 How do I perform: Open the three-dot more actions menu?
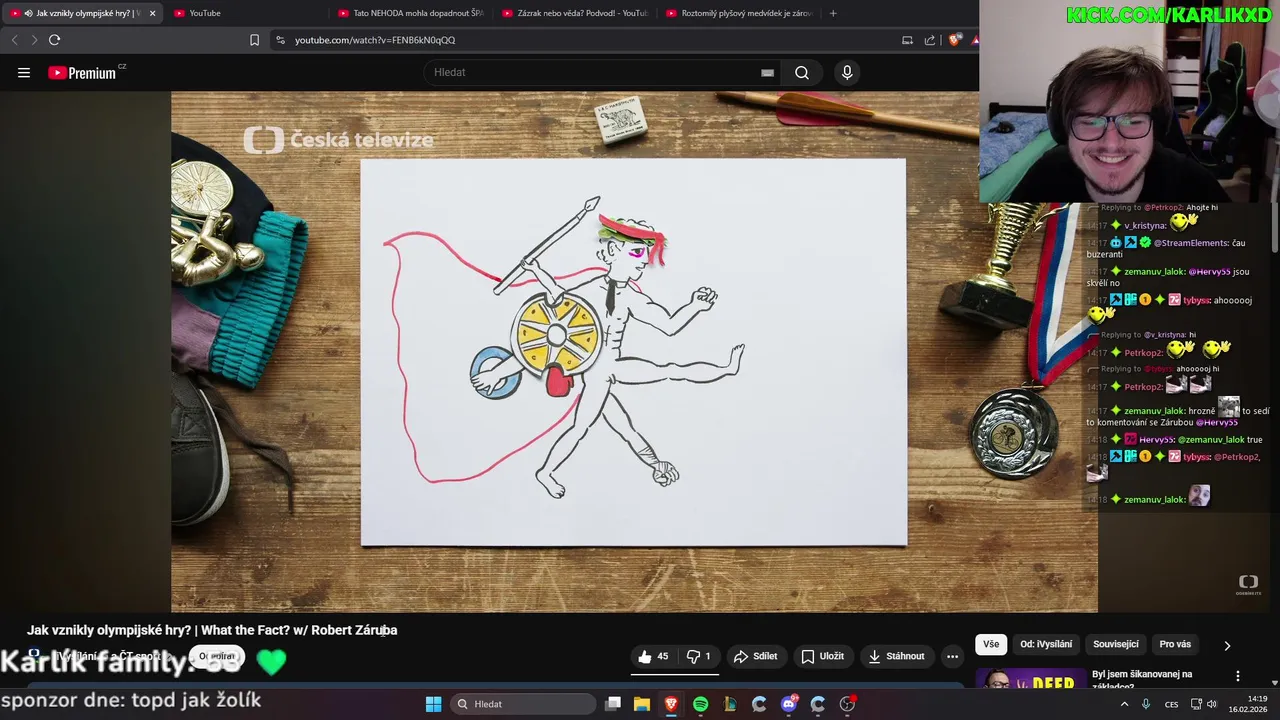(952, 656)
